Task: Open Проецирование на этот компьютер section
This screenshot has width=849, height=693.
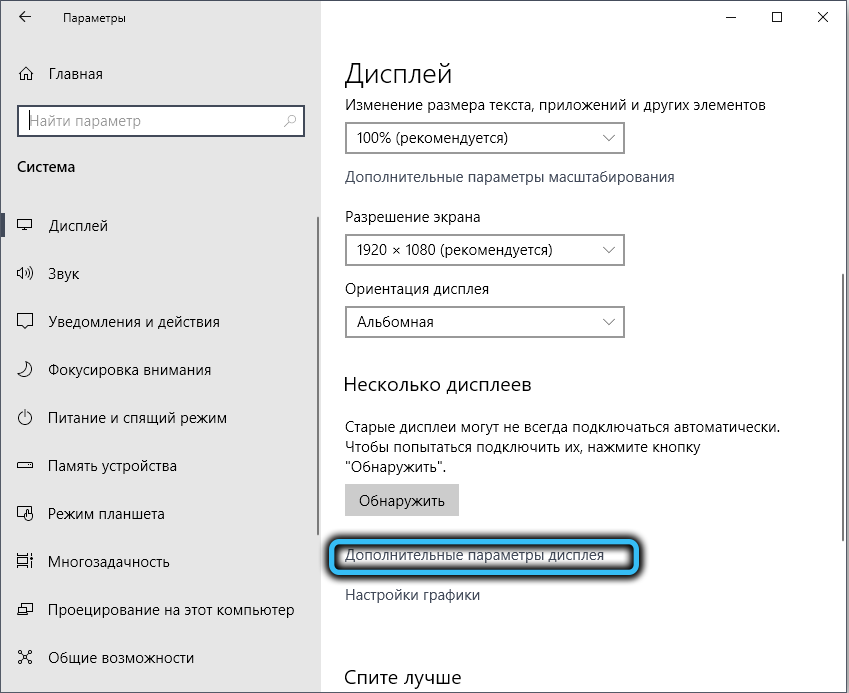Action: click(171, 610)
